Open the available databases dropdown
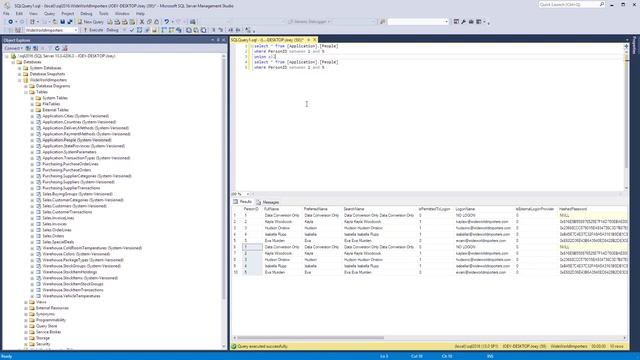Screen dimensions: 640x360 click(76, 30)
